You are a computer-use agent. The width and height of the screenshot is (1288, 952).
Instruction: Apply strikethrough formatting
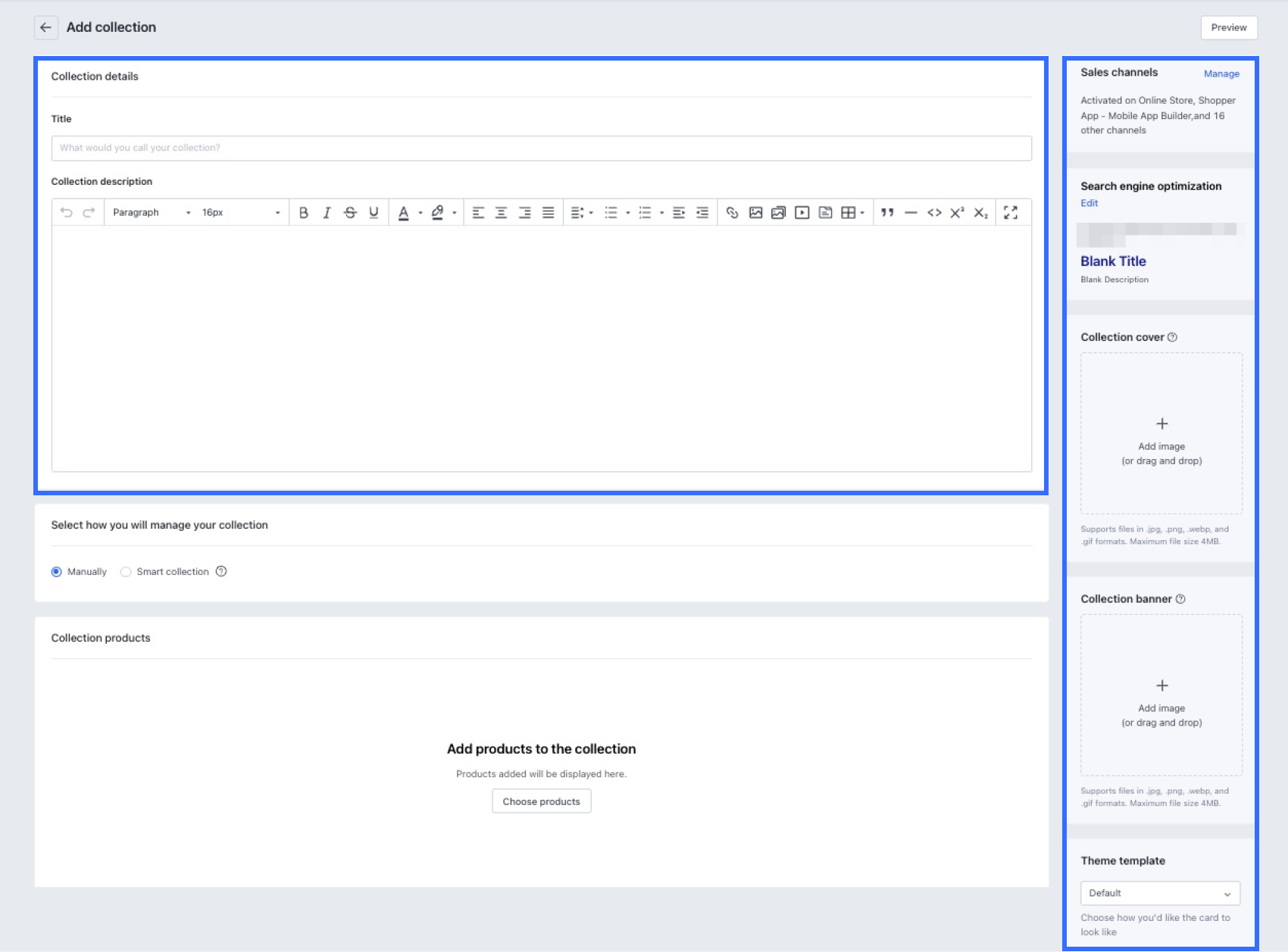[x=350, y=213]
